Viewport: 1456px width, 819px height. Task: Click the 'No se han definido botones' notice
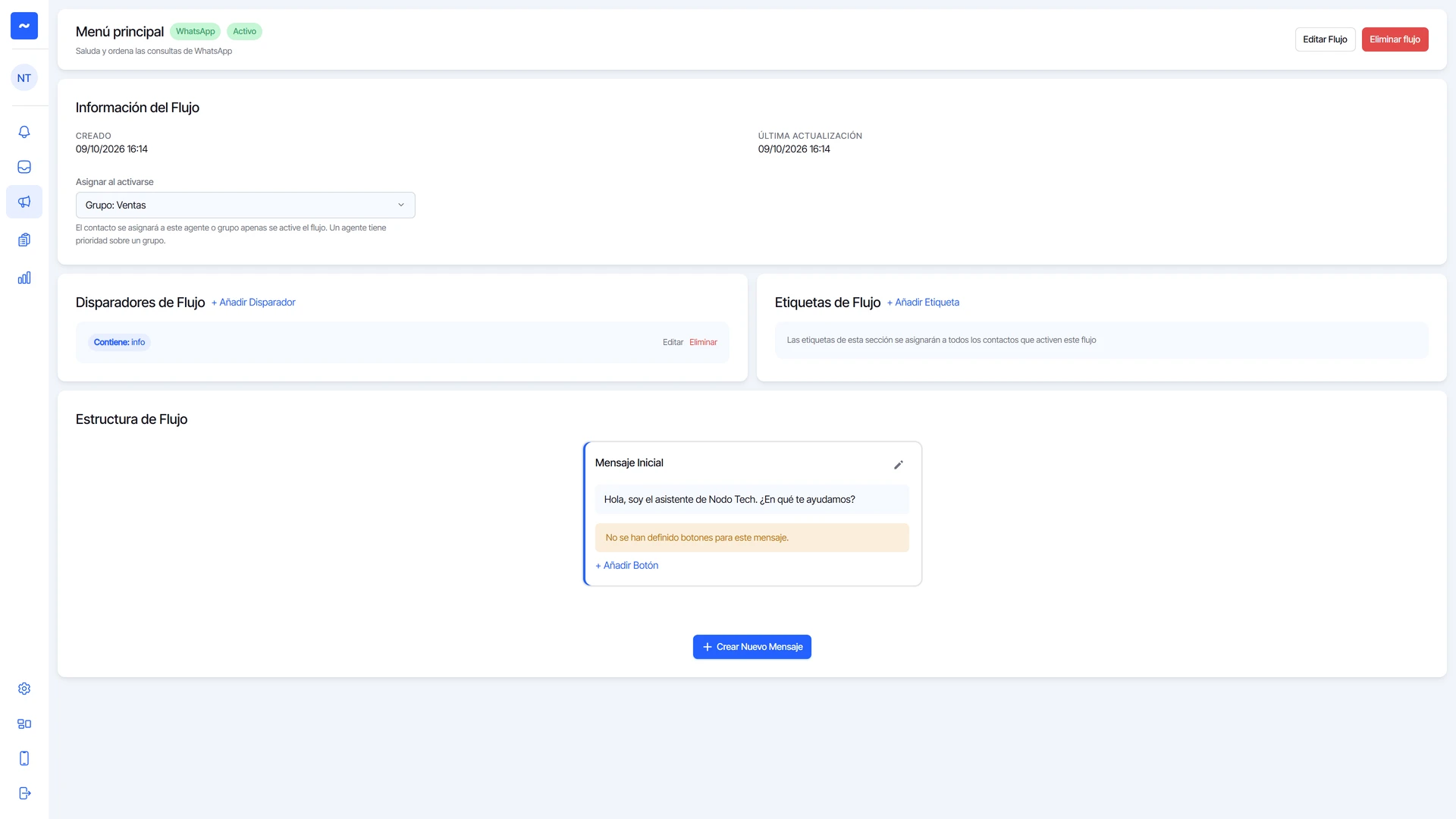(752, 538)
